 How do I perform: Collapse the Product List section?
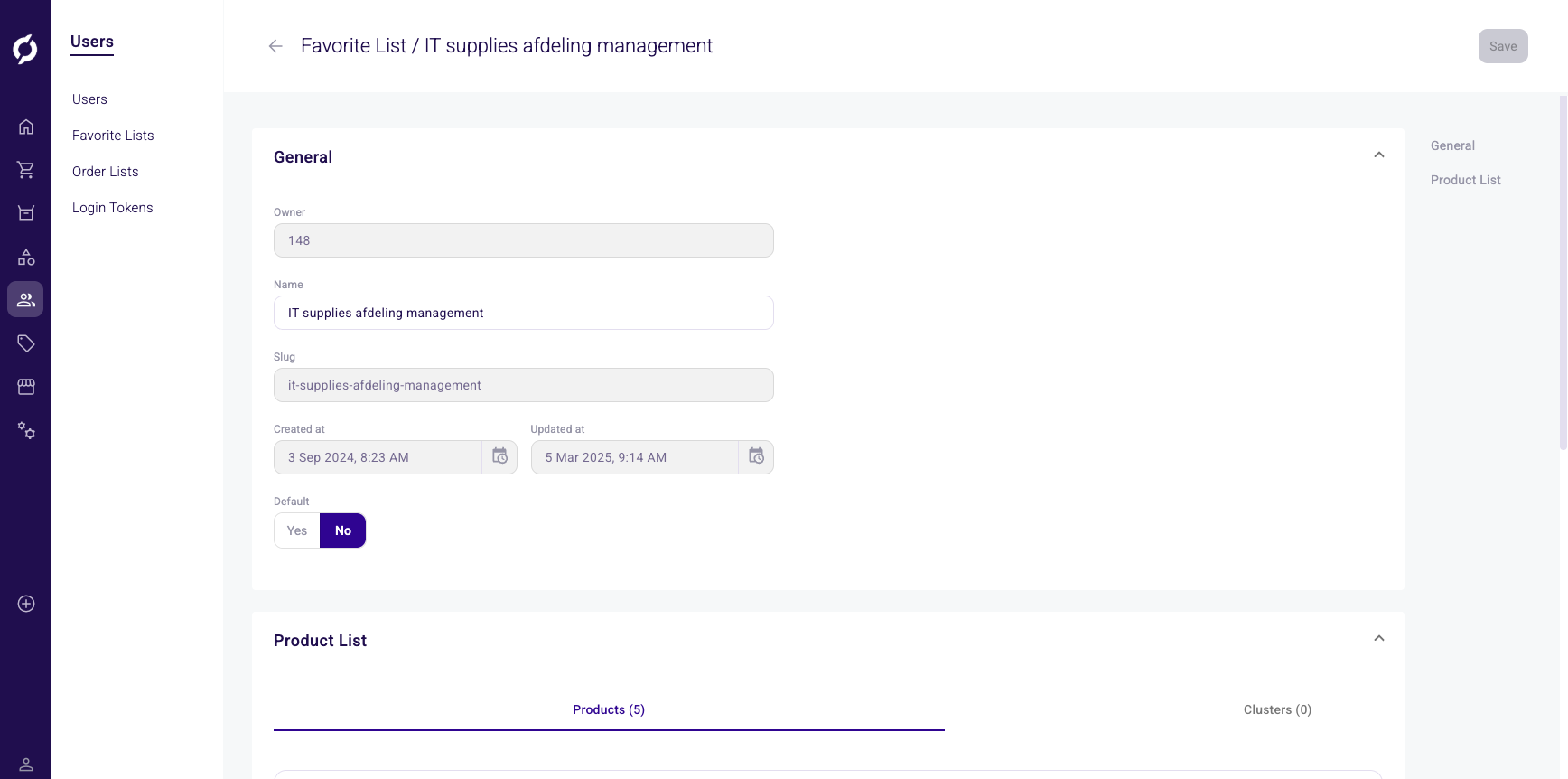(x=1378, y=639)
